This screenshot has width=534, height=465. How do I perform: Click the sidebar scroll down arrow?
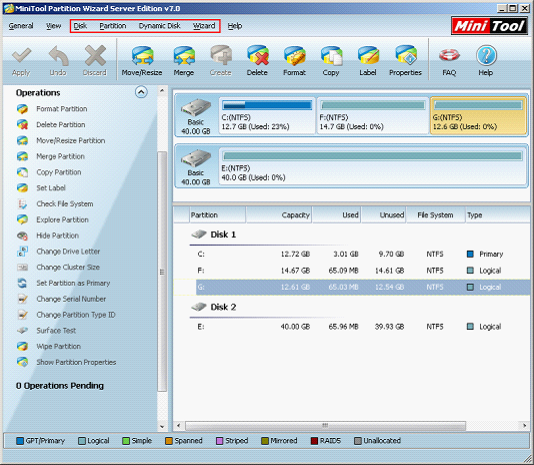coord(162,427)
